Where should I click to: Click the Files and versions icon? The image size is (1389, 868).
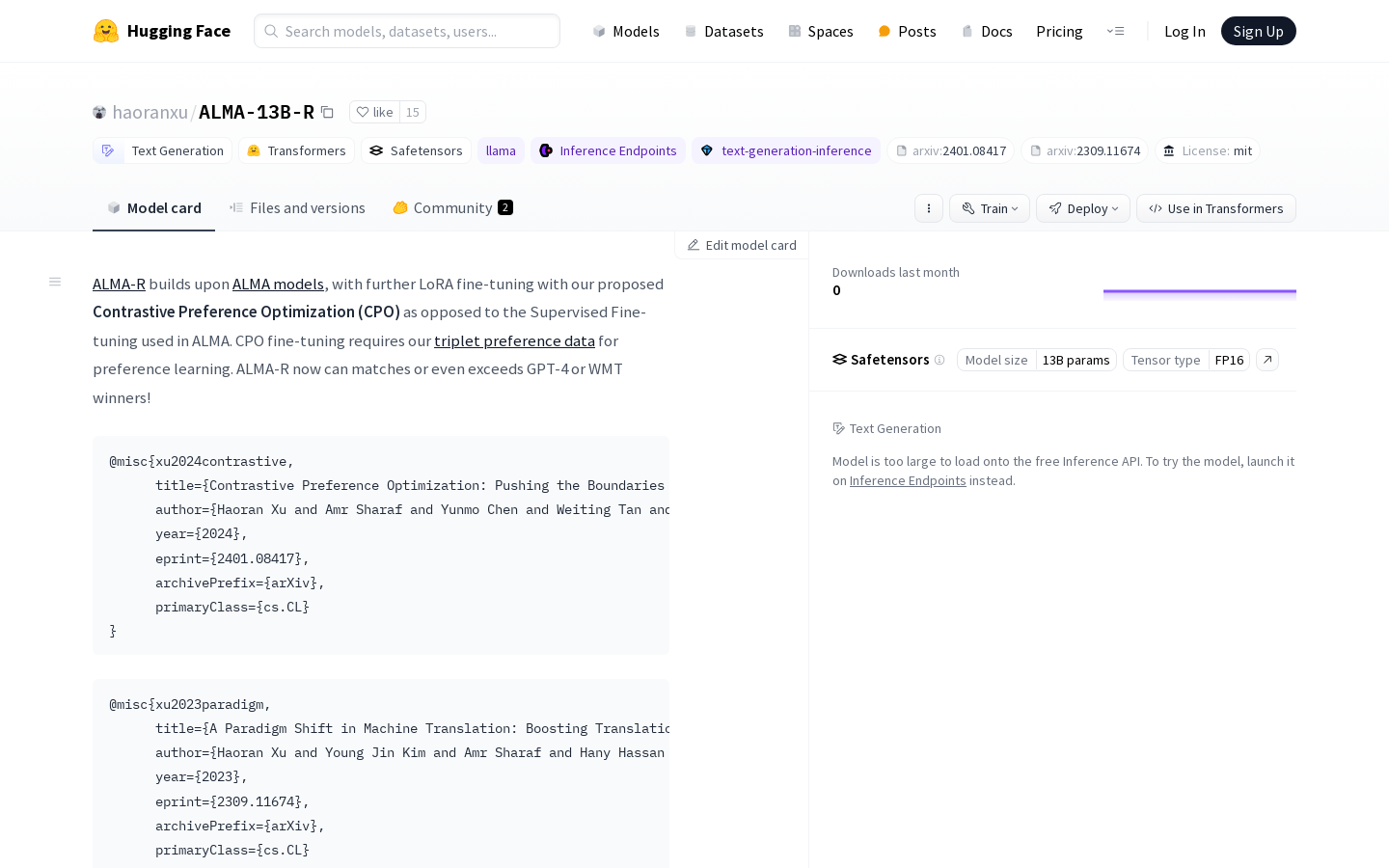tap(236, 207)
